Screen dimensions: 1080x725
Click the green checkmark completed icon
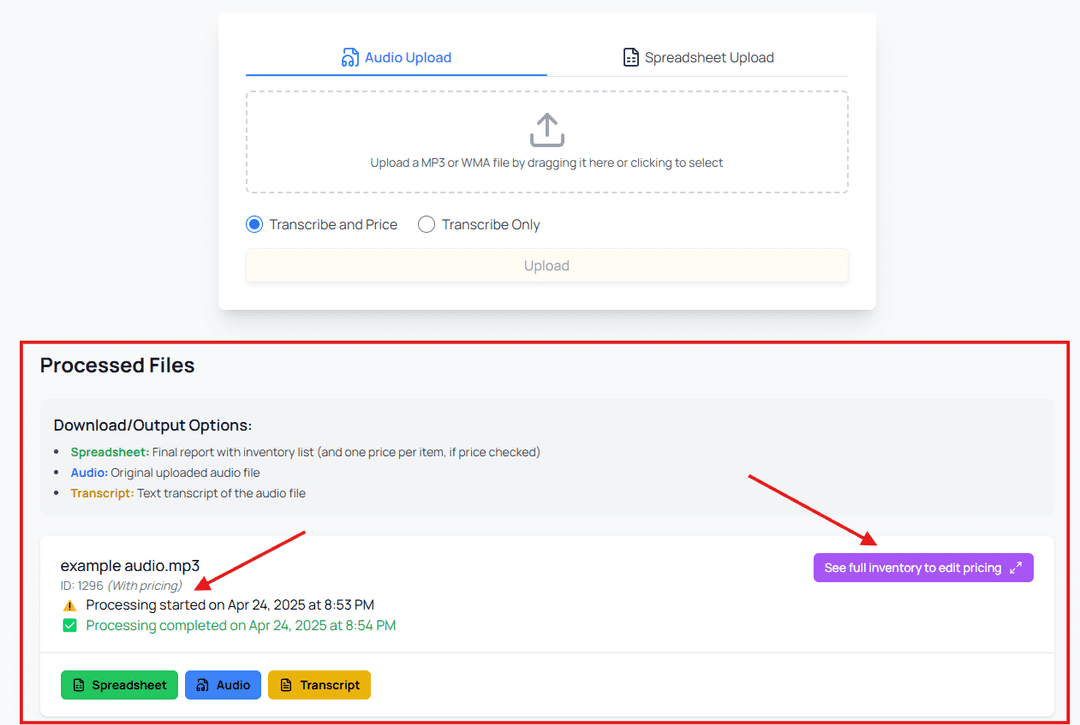click(70, 626)
